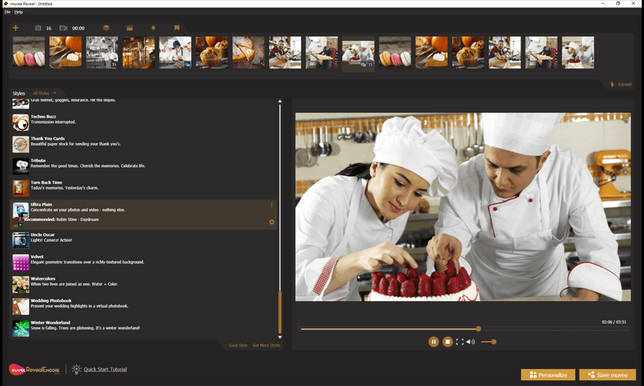Select the Watercolors style name
Viewport: 644px width, 386px height.
43,279
